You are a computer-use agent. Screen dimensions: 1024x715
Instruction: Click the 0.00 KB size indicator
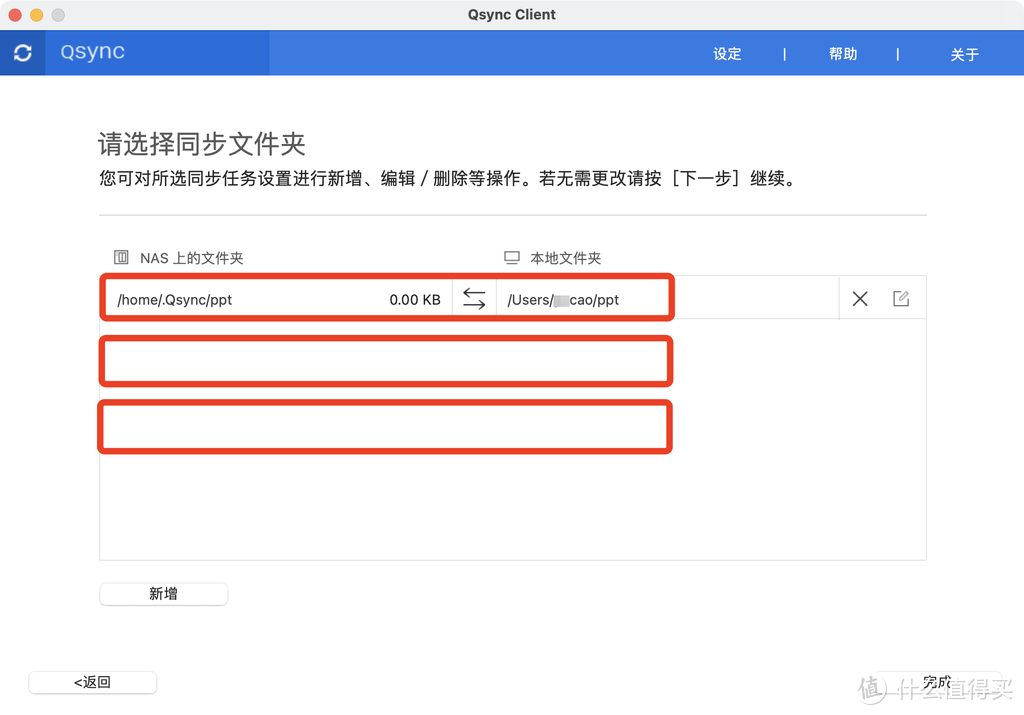coord(414,298)
